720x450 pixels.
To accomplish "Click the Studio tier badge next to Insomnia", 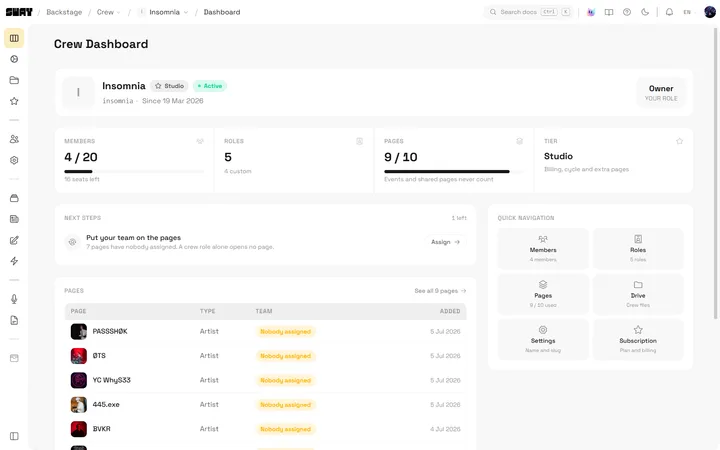I will click(x=169, y=86).
